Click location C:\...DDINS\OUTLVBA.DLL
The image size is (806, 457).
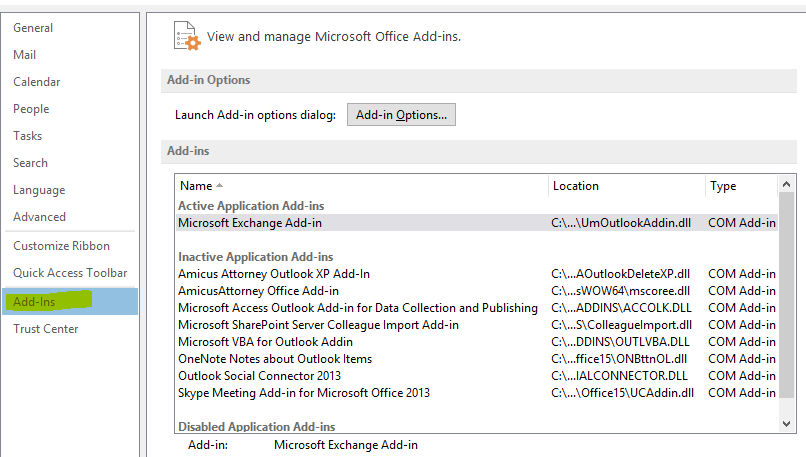click(x=620, y=342)
